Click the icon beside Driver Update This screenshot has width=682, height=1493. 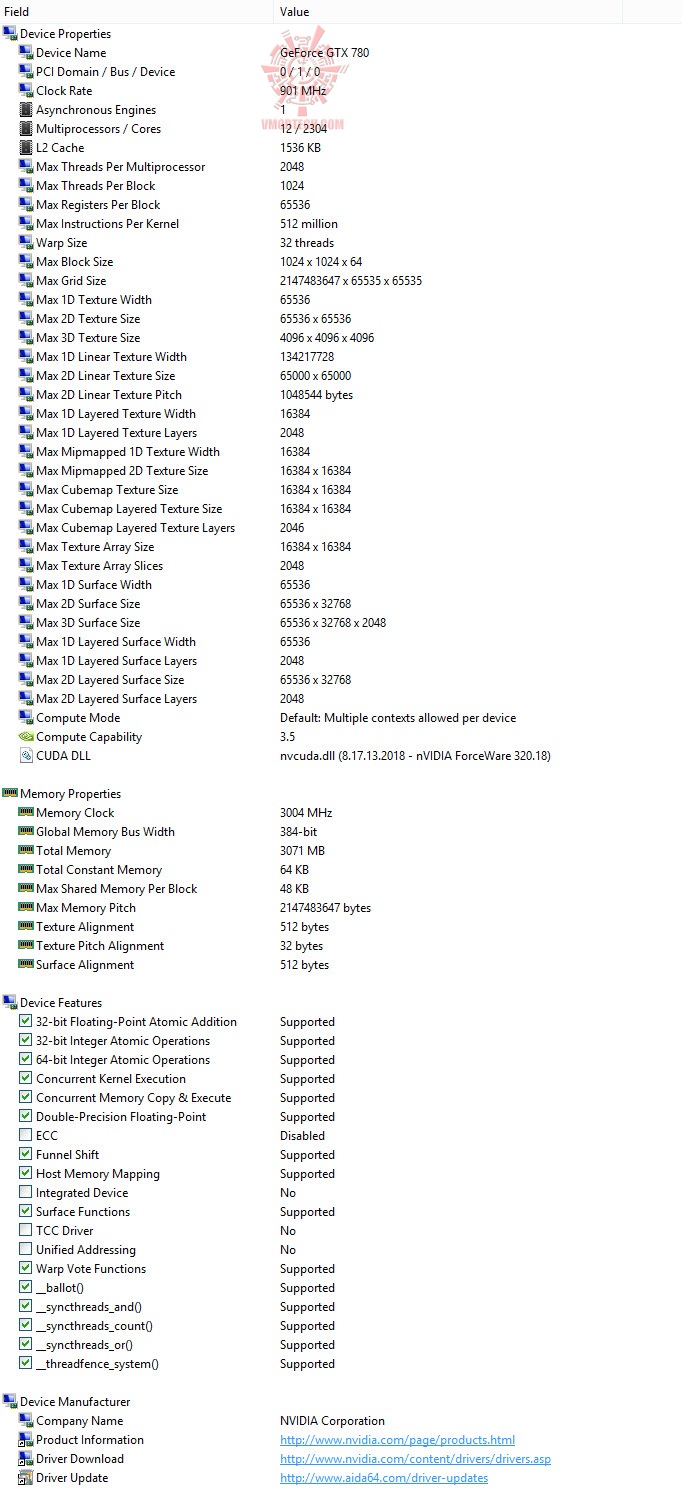click(x=26, y=1478)
